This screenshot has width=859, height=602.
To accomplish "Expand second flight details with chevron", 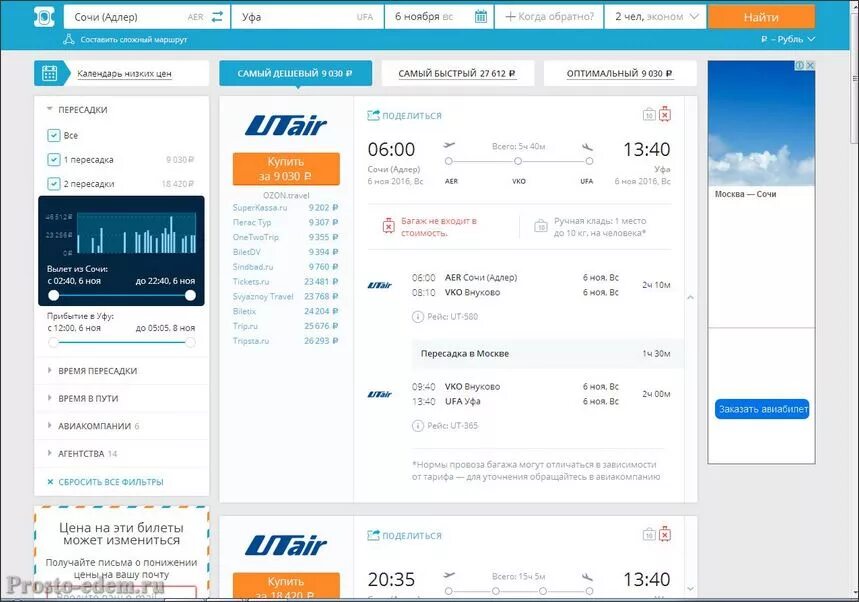I will coord(690,589).
